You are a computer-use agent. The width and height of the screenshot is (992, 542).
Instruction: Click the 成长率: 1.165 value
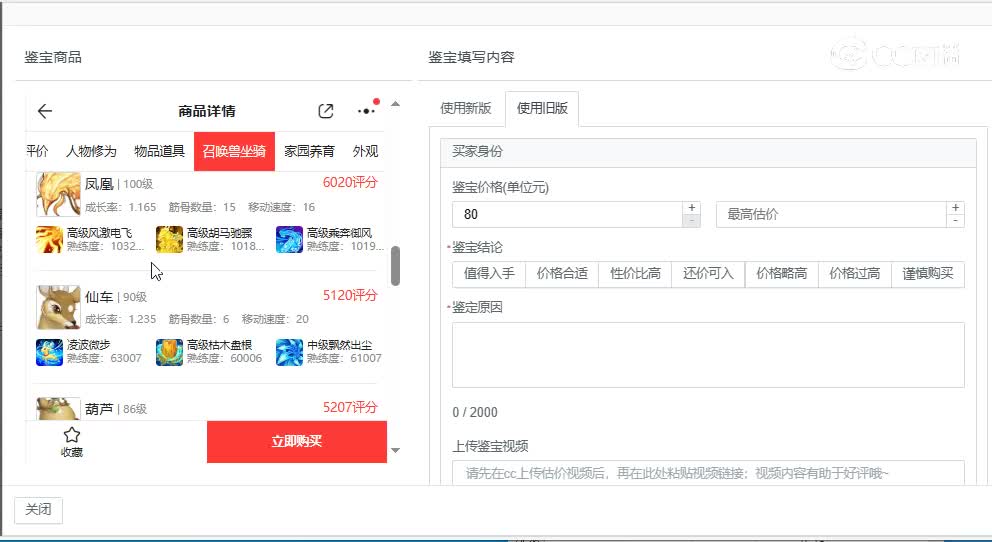(120, 207)
